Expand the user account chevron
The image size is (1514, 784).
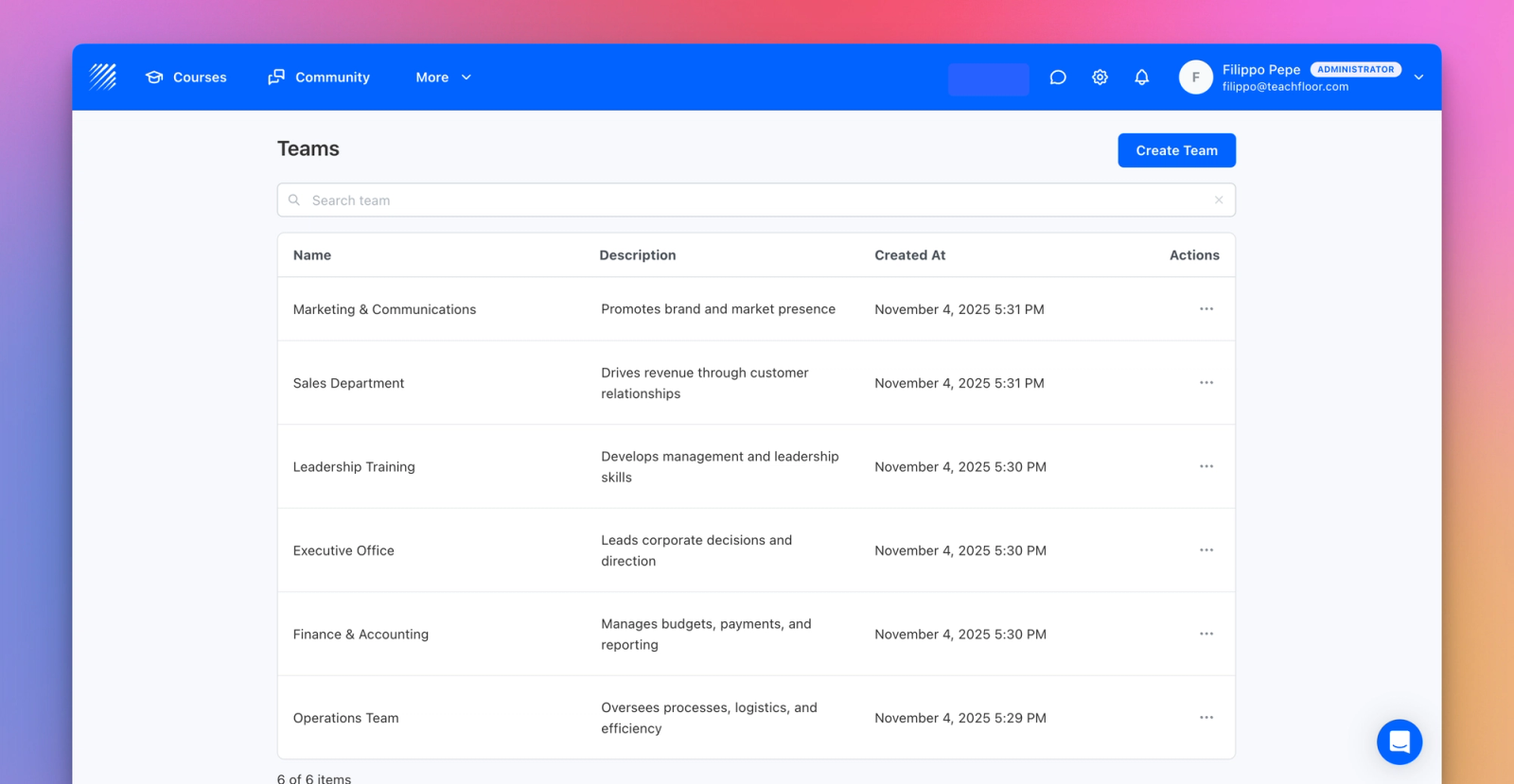(1418, 78)
